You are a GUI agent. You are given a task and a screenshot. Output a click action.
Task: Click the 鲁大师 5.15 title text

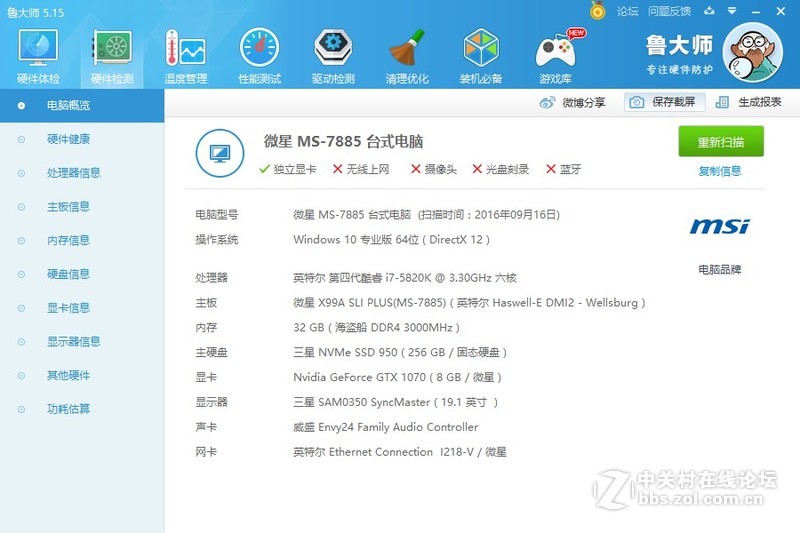tap(35, 13)
